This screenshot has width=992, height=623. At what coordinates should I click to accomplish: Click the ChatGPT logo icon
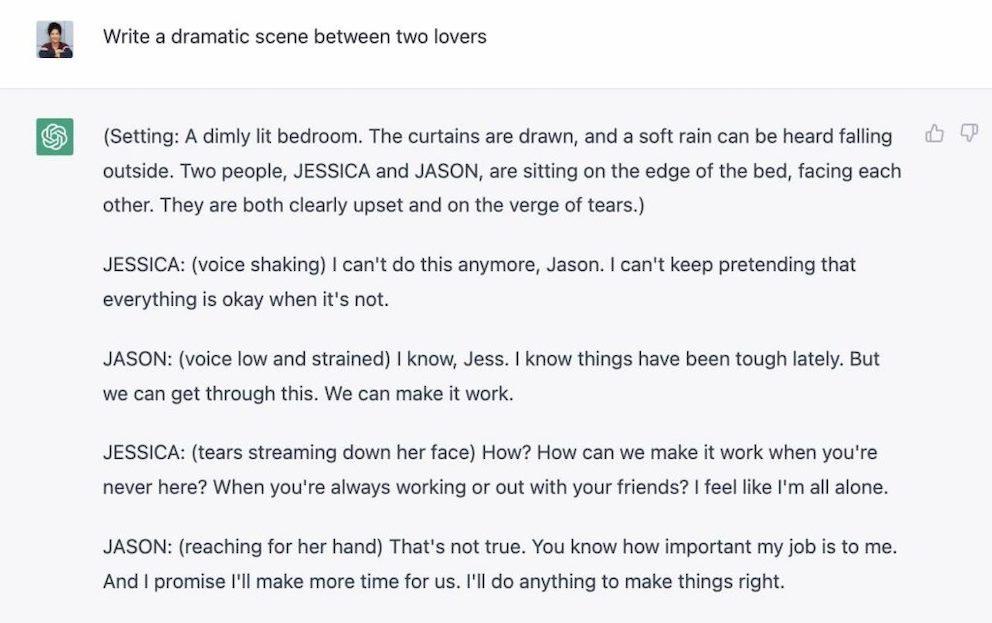[54, 137]
